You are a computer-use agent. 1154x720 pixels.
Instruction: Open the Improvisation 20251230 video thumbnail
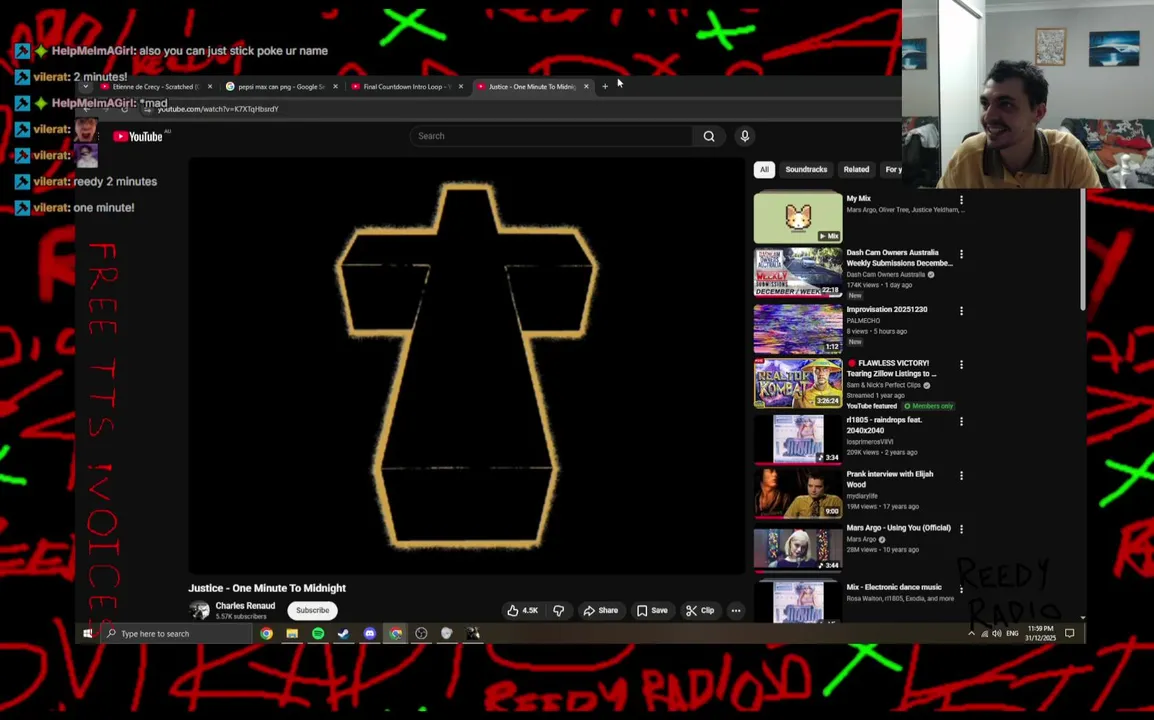798,328
